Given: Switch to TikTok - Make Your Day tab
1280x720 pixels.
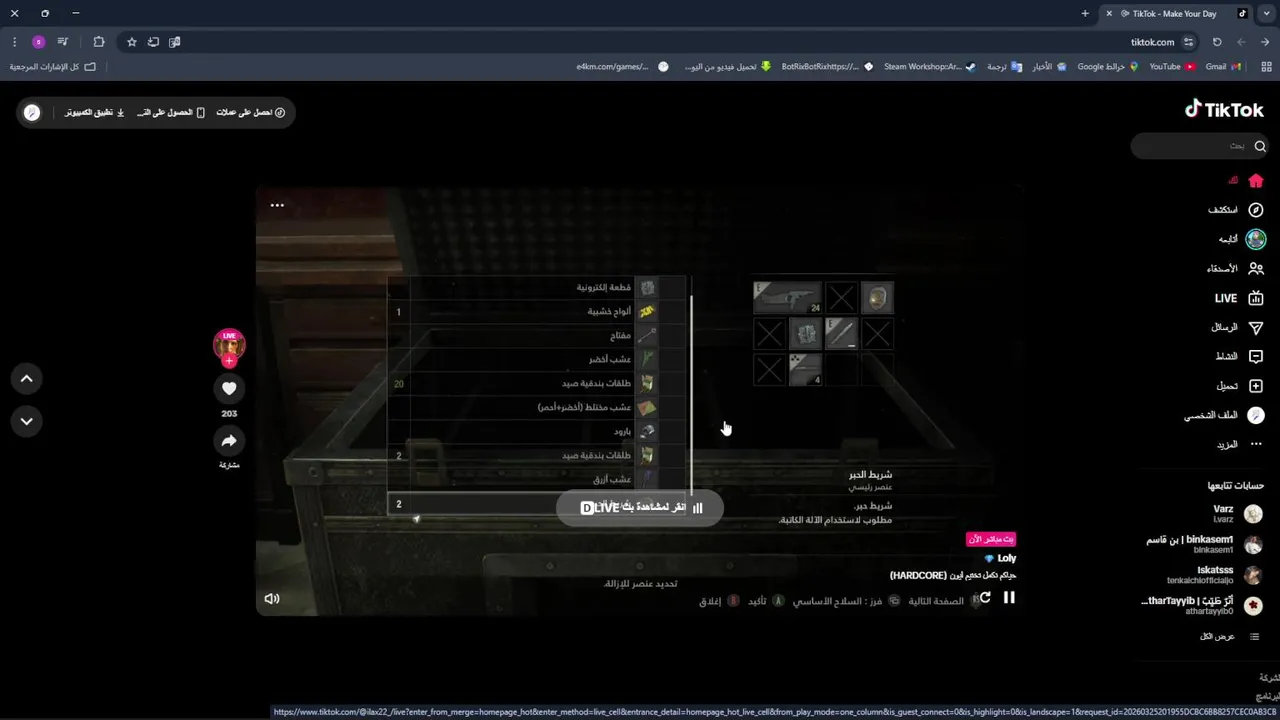Looking at the screenshot, I should (x=1177, y=13).
